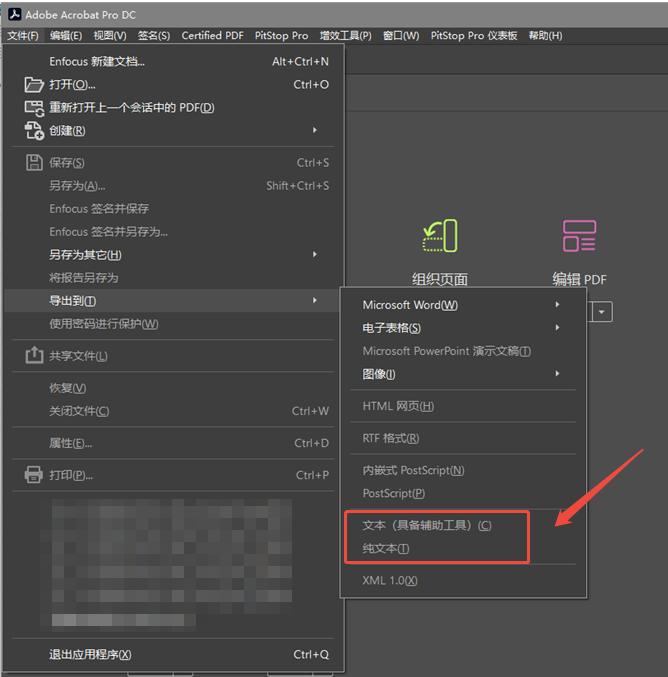Open the 窗口(W) menu
This screenshot has width=668, height=677.
[401, 36]
